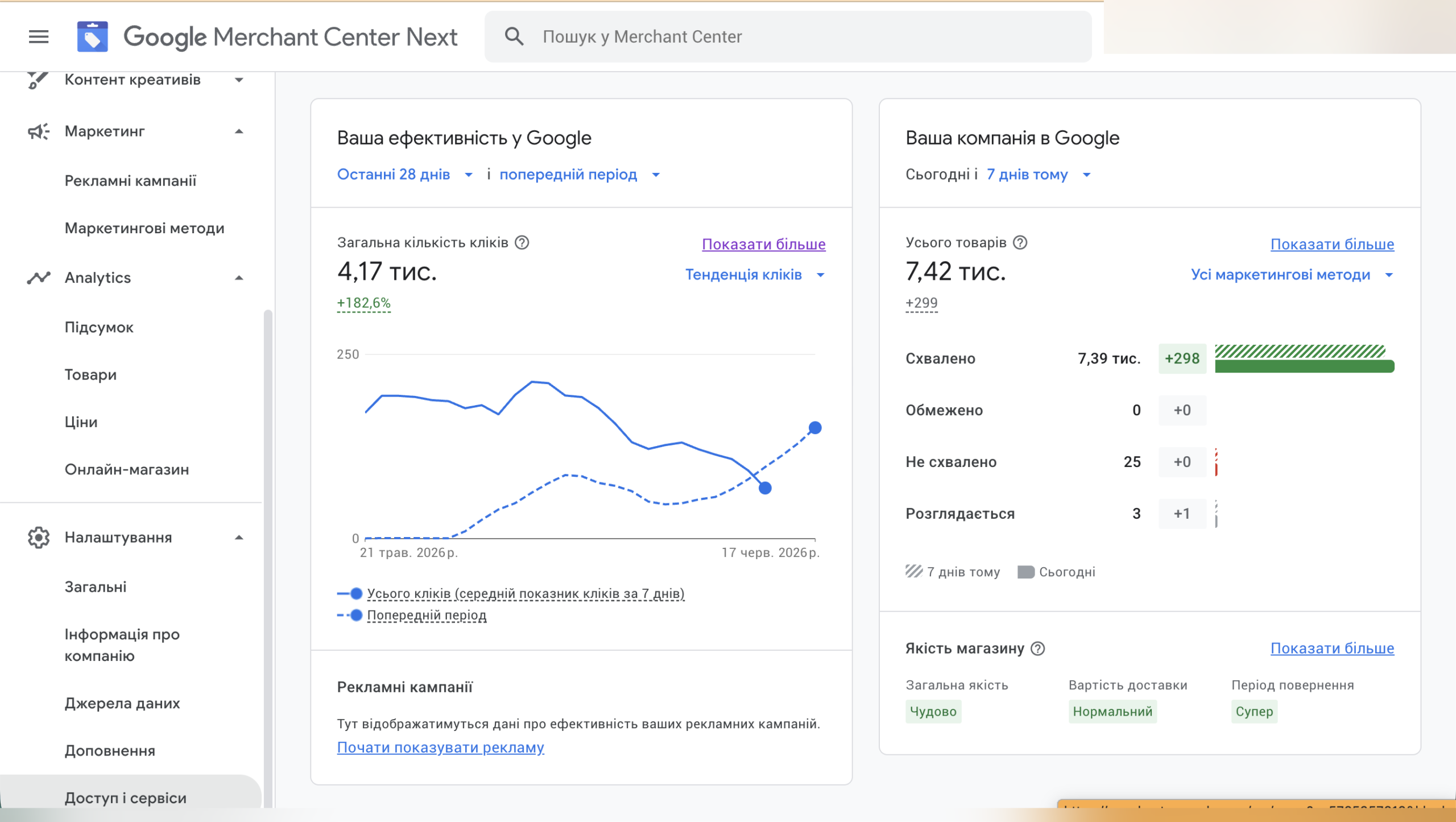1456x822 pixels.
Task: Click the Чудово quality badge
Action: click(x=933, y=712)
